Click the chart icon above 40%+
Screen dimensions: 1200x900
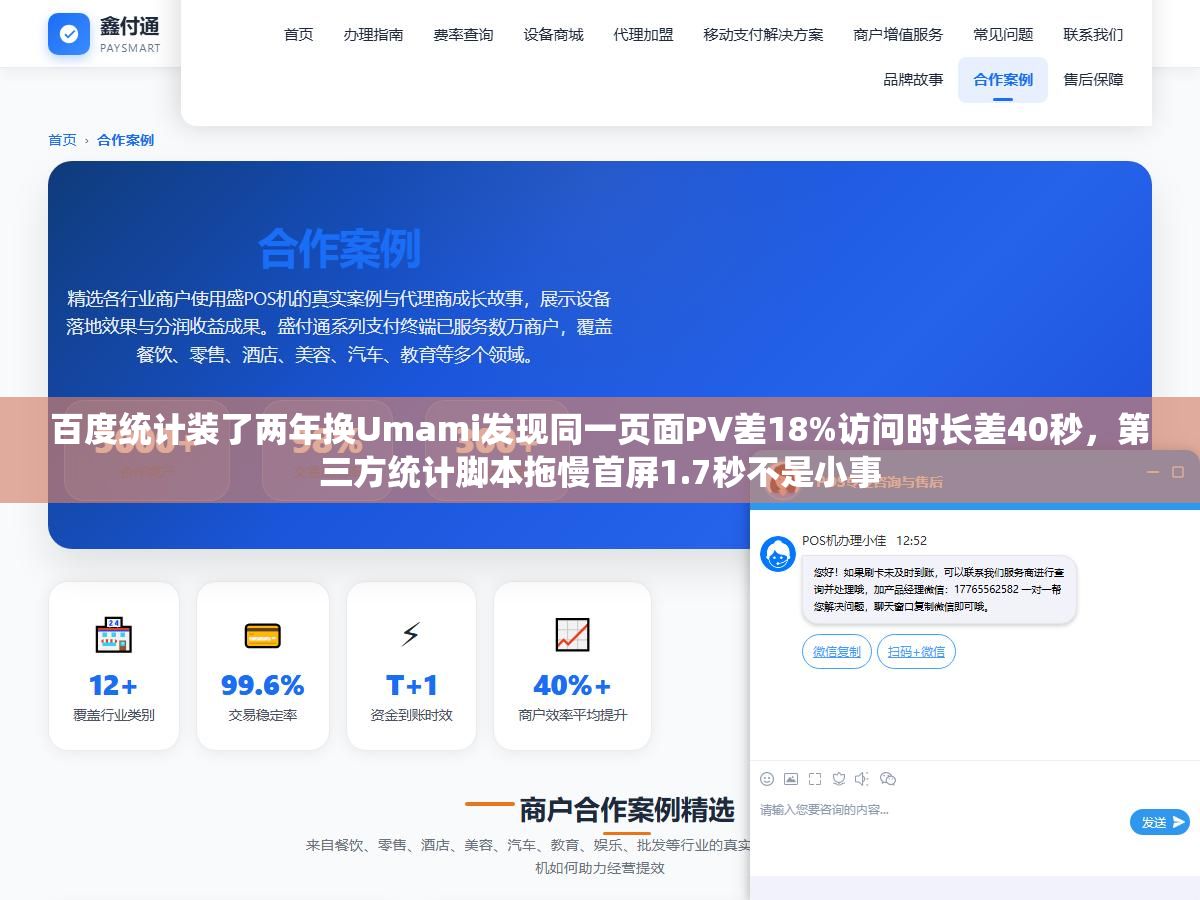(572, 635)
